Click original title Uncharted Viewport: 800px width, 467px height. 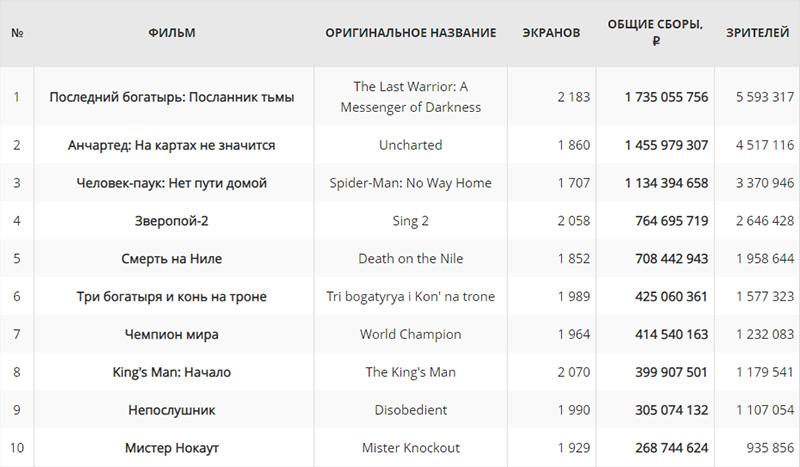coord(411,145)
